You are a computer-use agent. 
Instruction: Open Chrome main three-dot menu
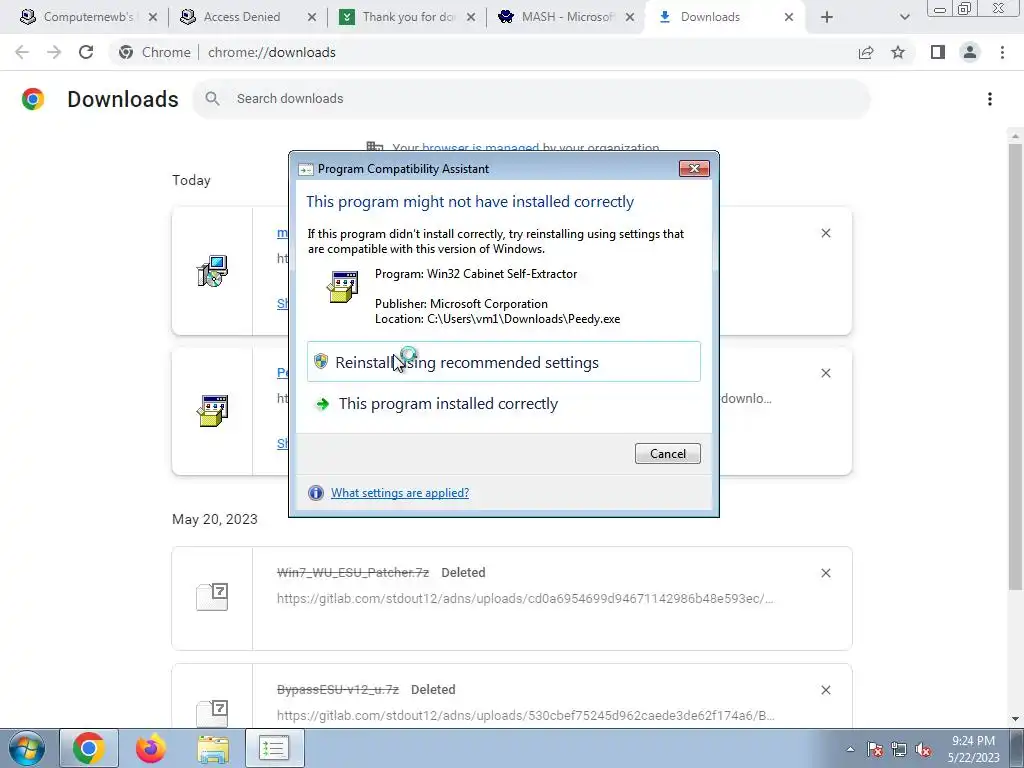point(1002,52)
